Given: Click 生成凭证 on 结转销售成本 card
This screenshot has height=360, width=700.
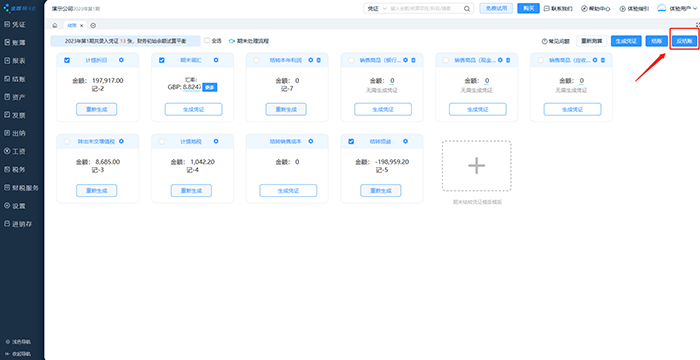Looking at the screenshot, I should tap(288, 190).
